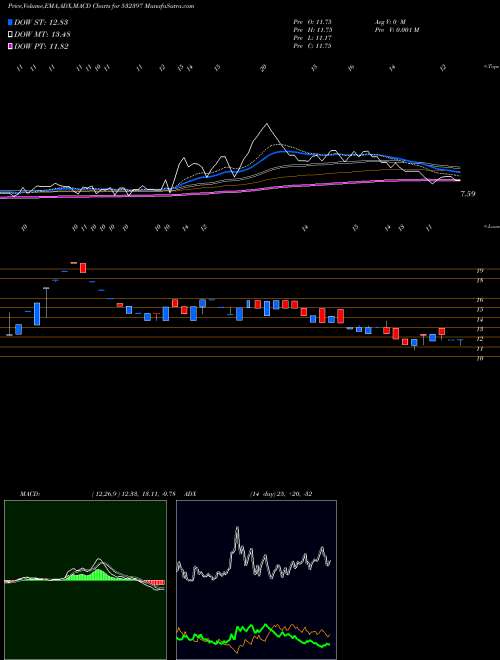Screen dimensions: 500x660
Task: Click the ADX values '(14 day) 23, +20, -32'
Action: tap(281, 493)
